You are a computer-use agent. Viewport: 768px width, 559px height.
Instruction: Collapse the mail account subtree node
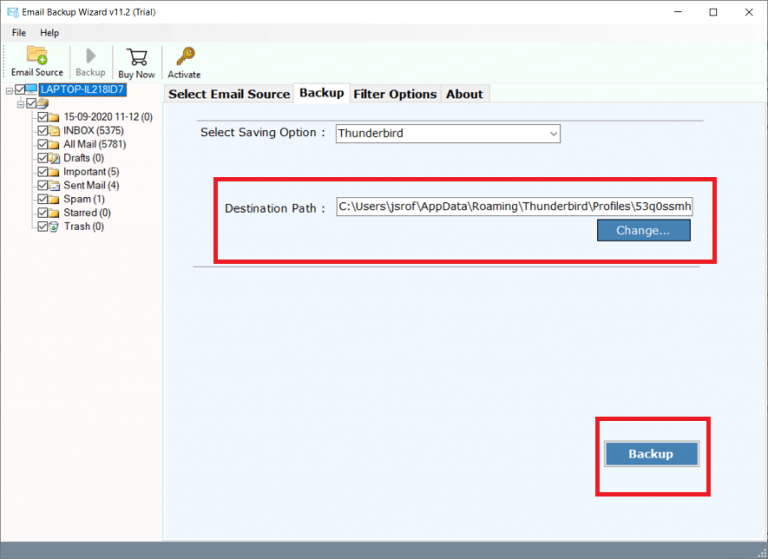[x=21, y=104]
